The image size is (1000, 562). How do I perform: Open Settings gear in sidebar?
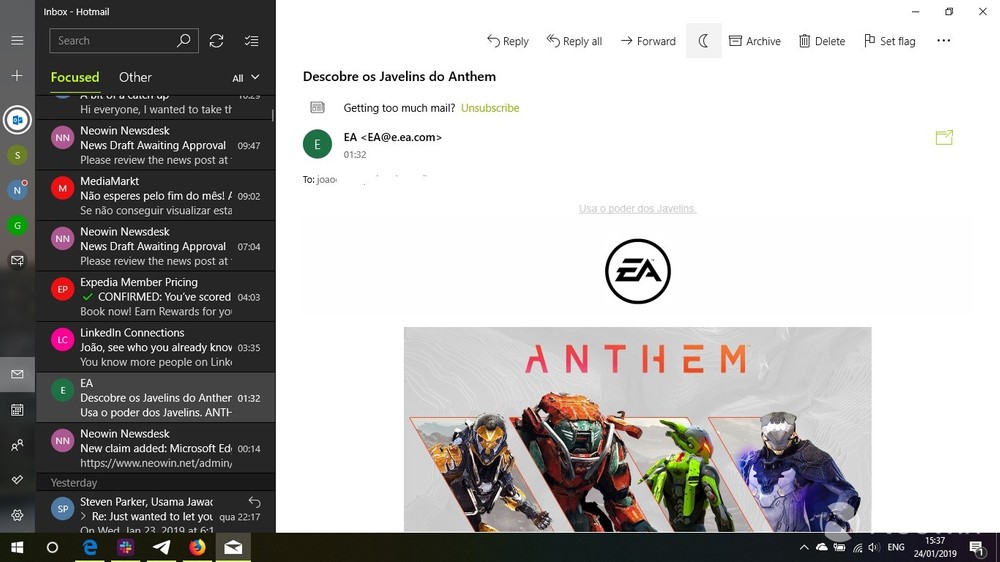point(17,515)
